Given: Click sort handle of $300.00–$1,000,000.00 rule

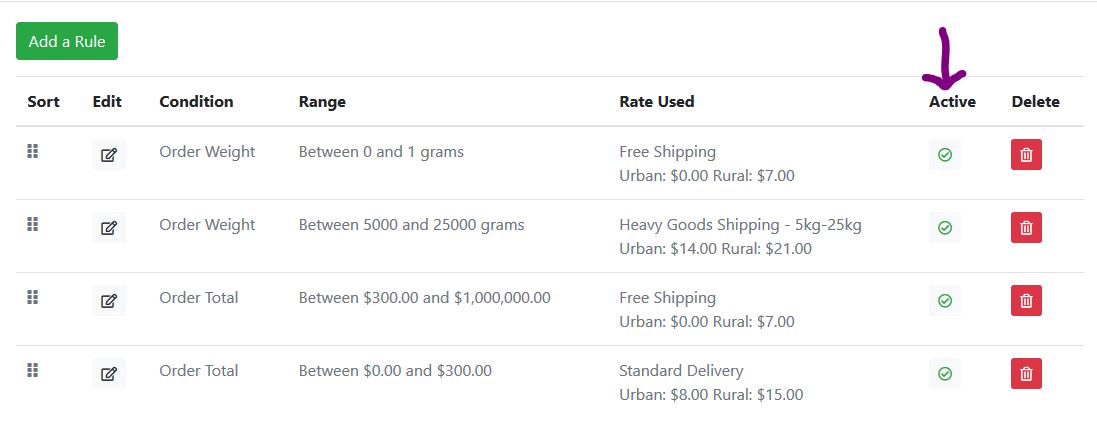Looking at the screenshot, I should (x=32, y=297).
